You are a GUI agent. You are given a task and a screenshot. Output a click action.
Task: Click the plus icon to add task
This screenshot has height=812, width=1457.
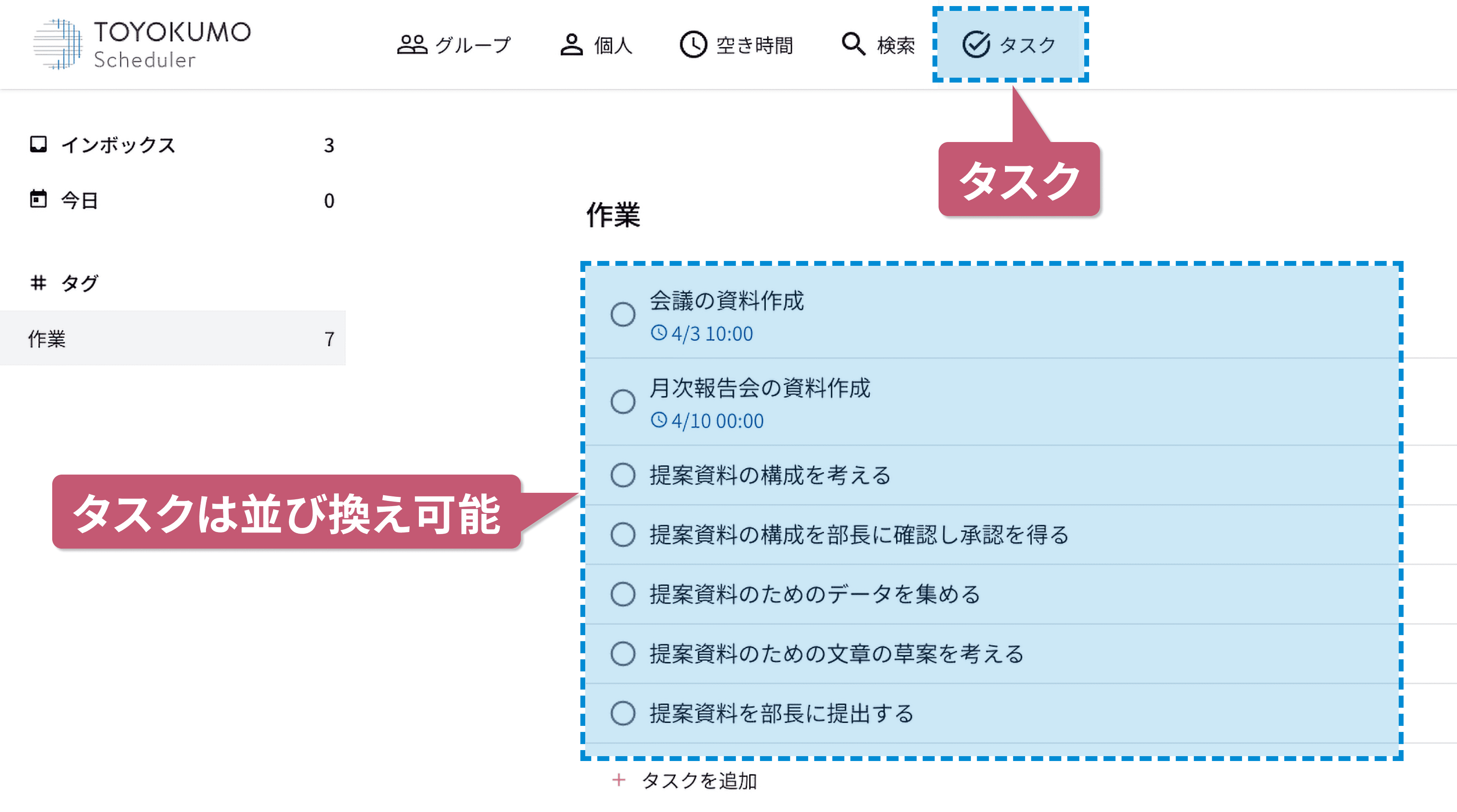[x=619, y=780]
